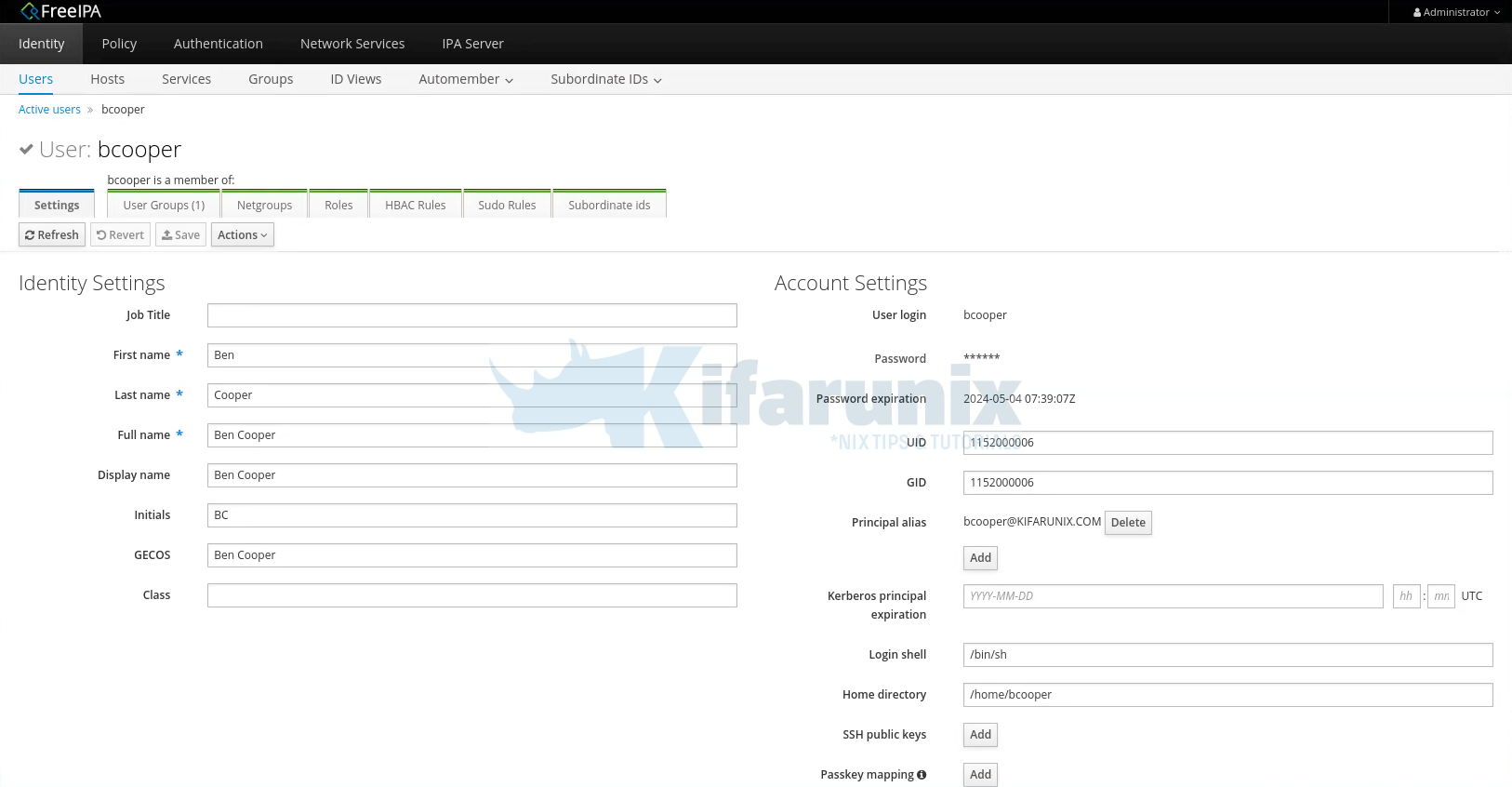1512x787 pixels.
Task: Click the Job Title field
Action: 472,315
